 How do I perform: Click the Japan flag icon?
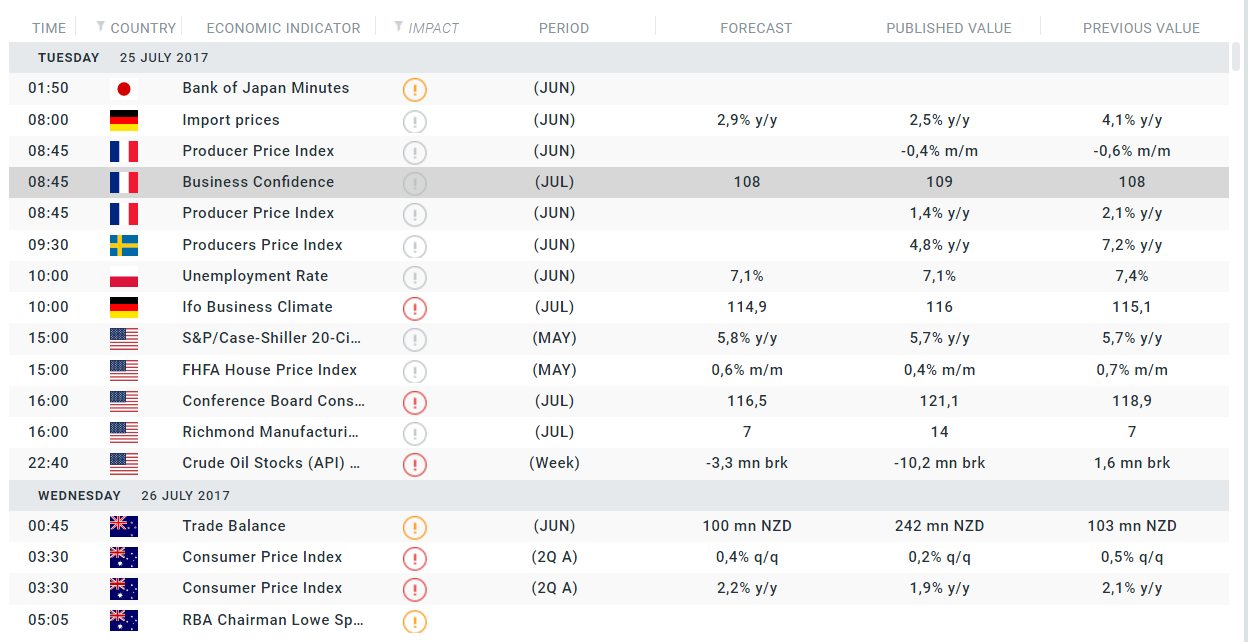(124, 89)
